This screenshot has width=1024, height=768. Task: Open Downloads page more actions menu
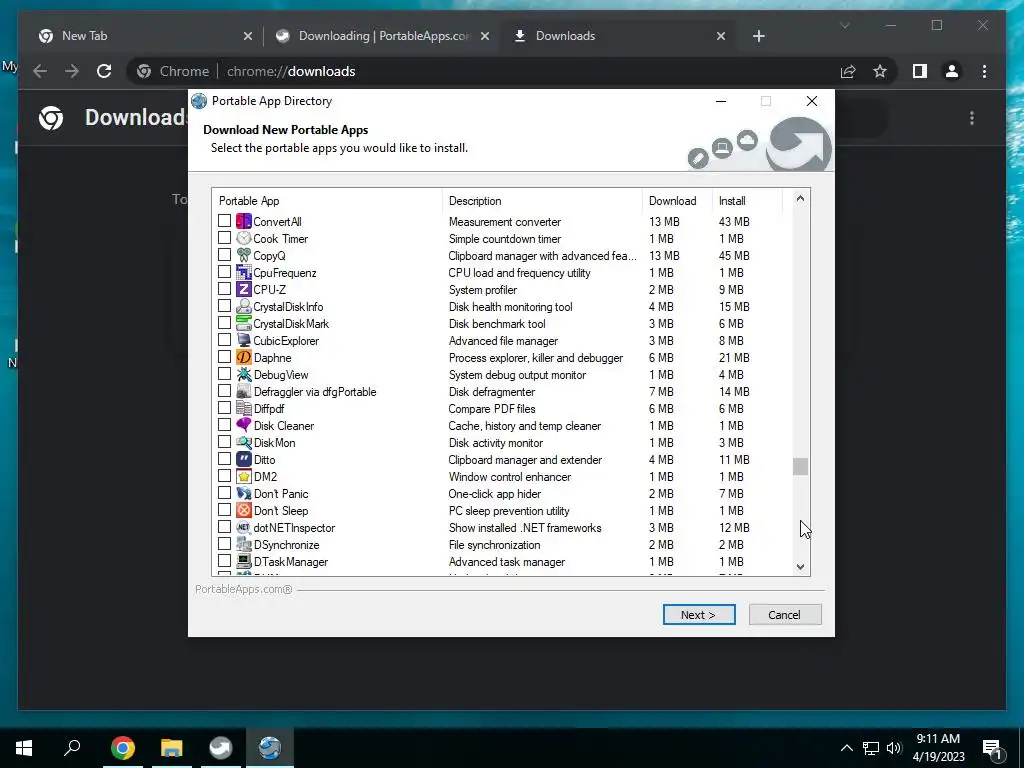972,118
